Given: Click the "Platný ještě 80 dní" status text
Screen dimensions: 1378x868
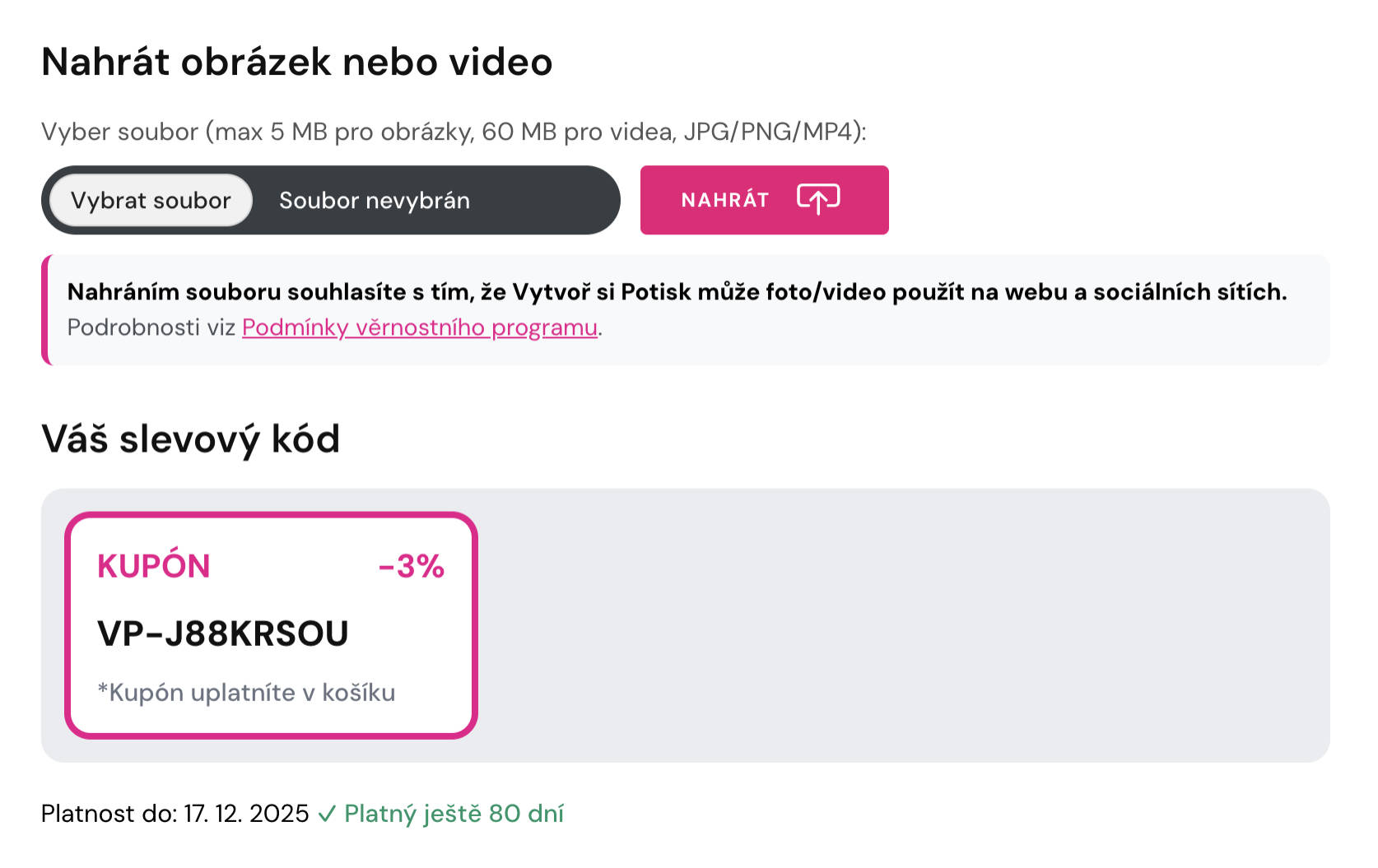Looking at the screenshot, I should coord(454,814).
